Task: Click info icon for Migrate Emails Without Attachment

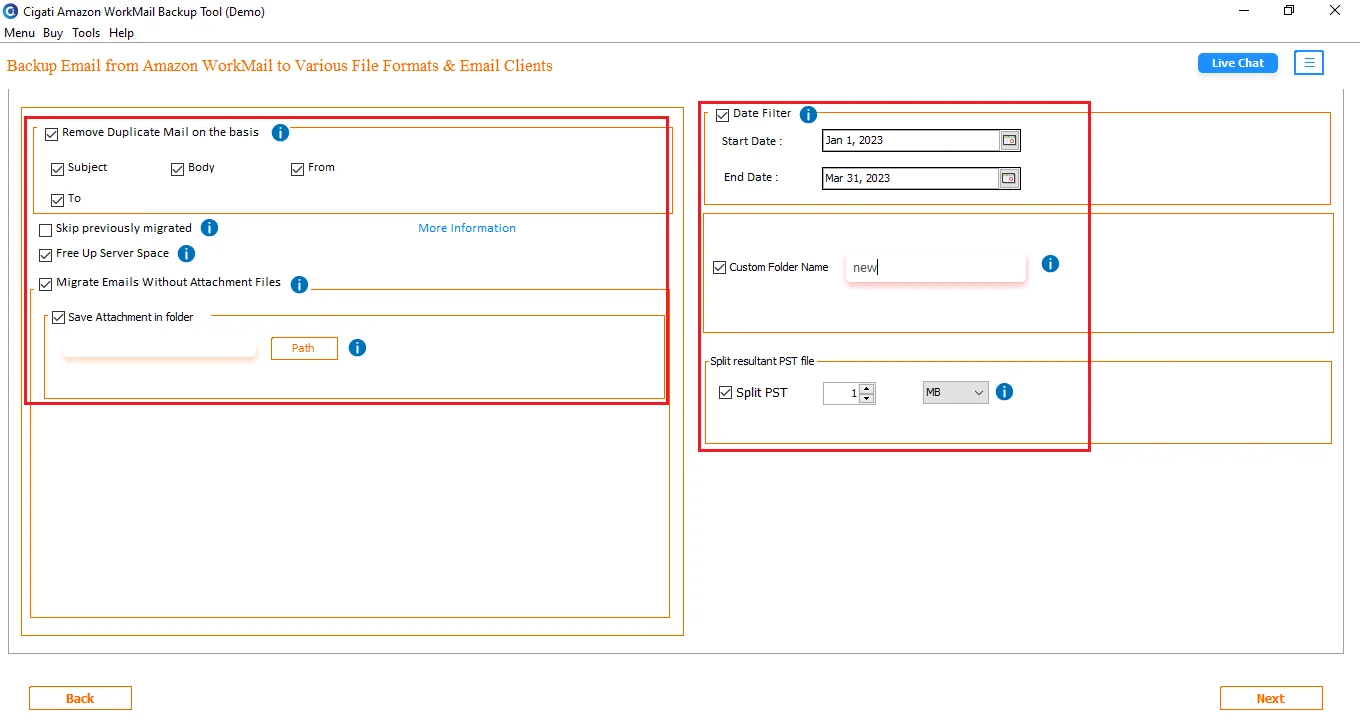Action: pyautogui.click(x=299, y=285)
